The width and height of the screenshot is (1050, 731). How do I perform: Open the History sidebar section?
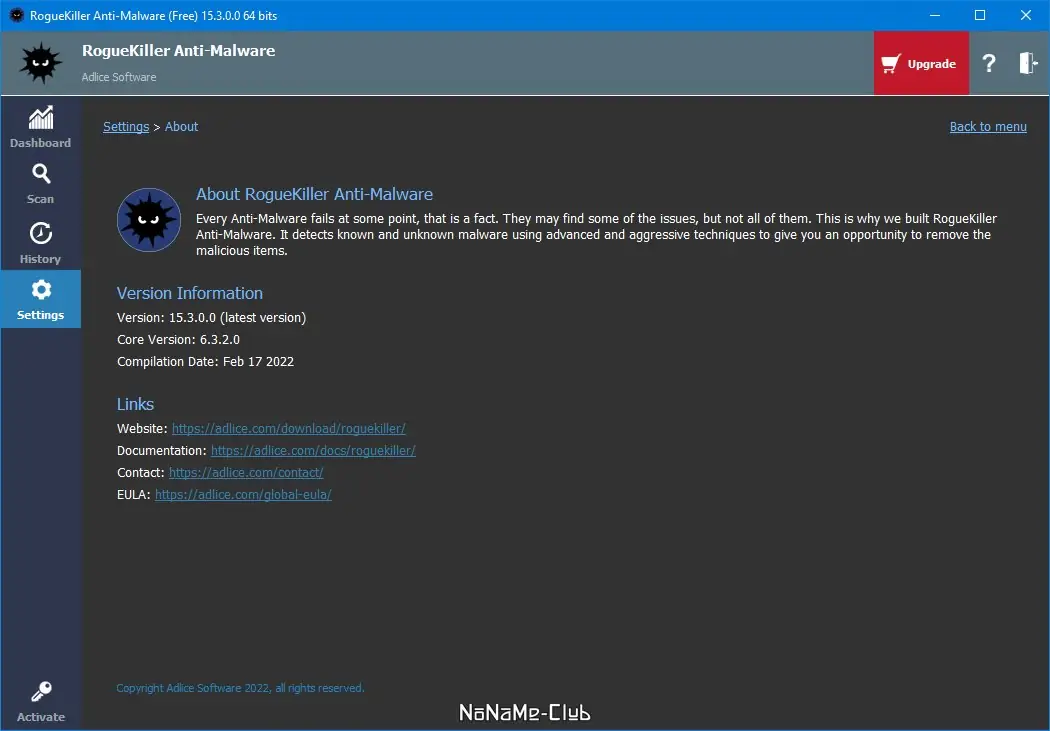[x=40, y=242]
